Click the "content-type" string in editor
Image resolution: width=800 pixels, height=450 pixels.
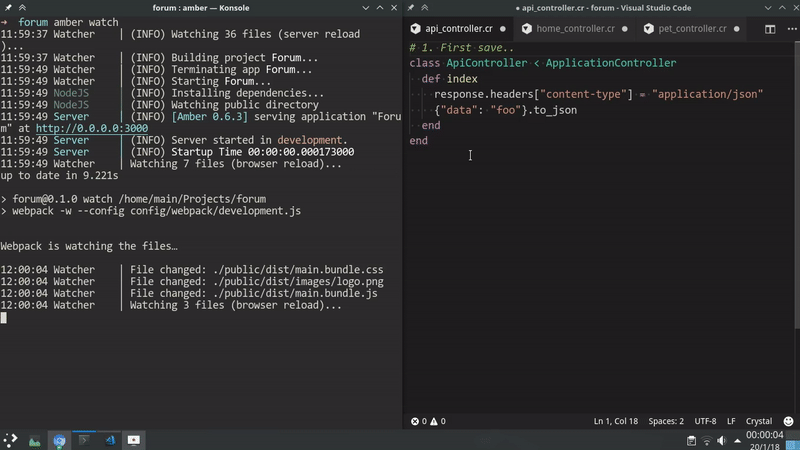click(586, 94)
